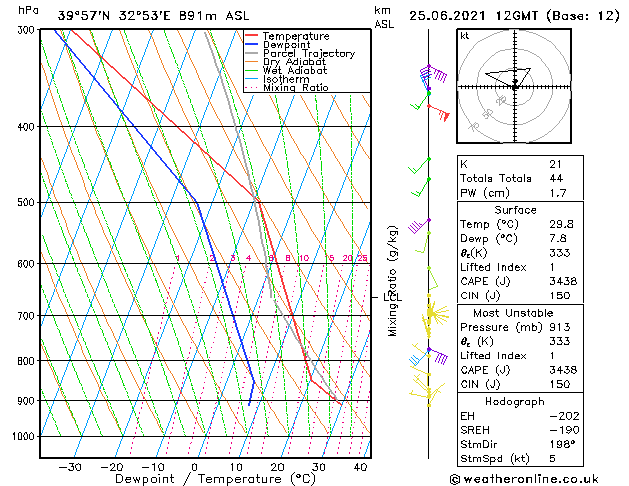
Task: Click the 'Surface' section heading
Action: click(x=515, y=210)
